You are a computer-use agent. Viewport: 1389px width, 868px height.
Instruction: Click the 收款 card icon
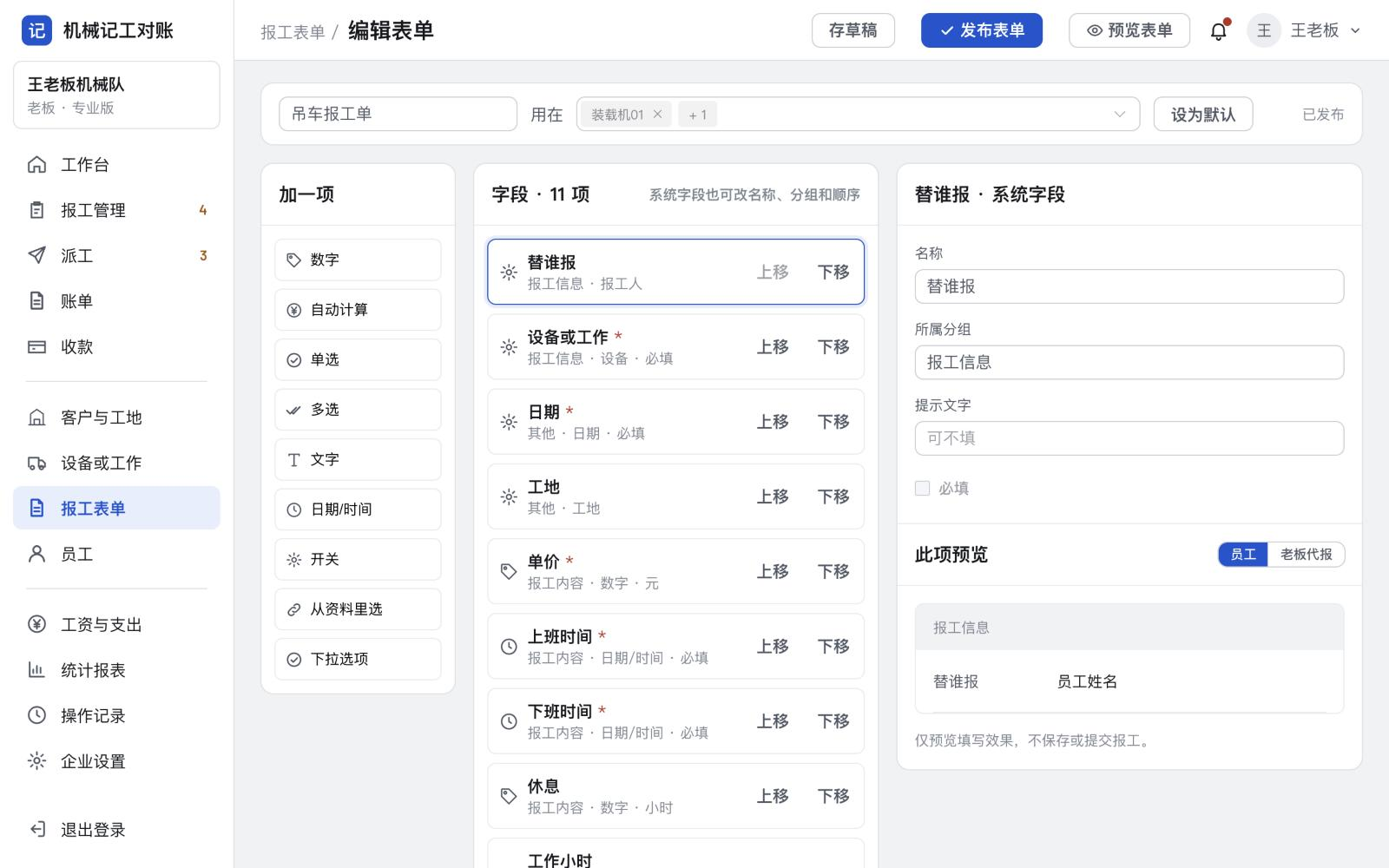pos(36,347)
